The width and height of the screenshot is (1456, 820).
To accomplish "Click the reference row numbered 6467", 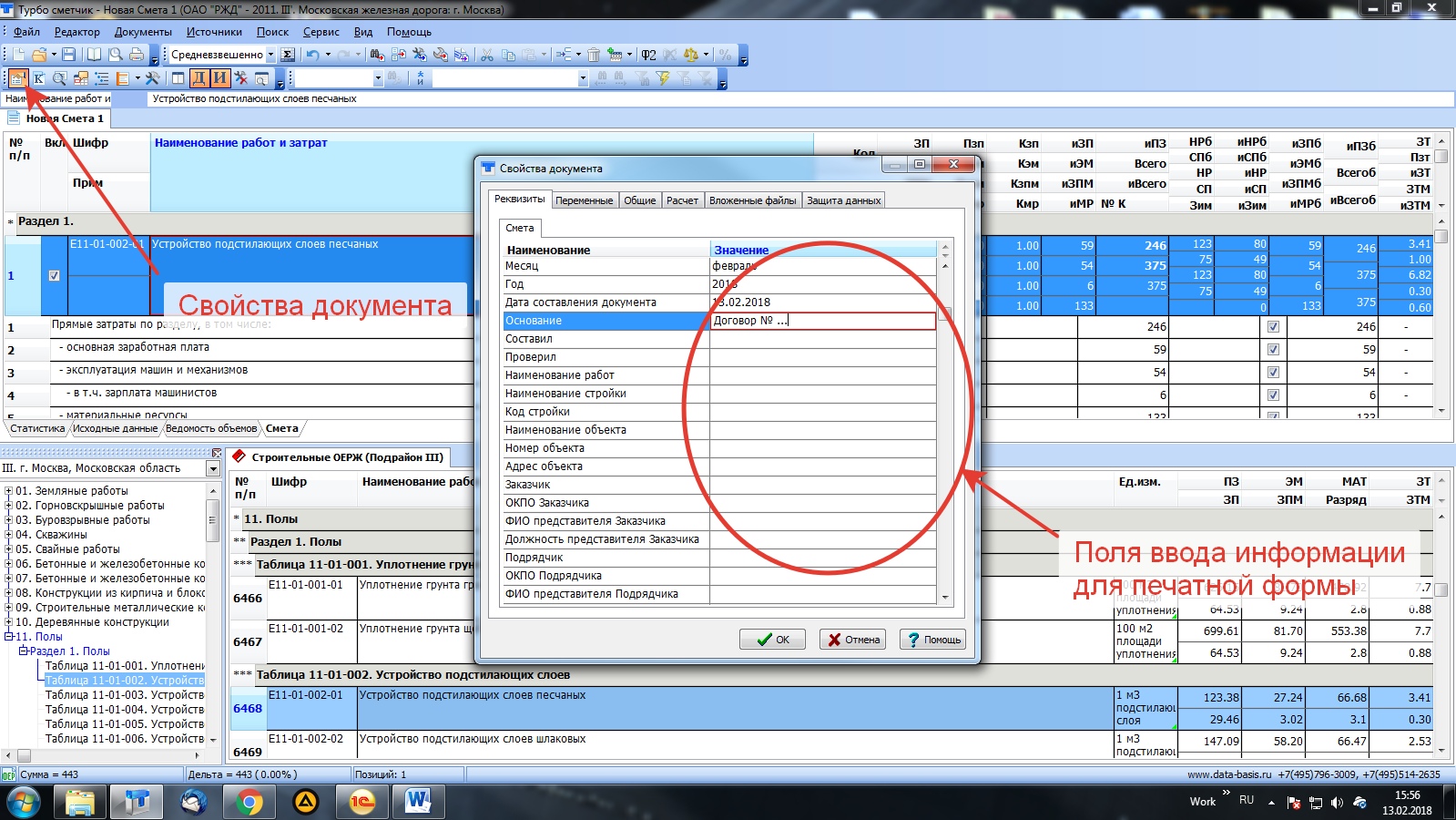I will click(x=247, y=641).
